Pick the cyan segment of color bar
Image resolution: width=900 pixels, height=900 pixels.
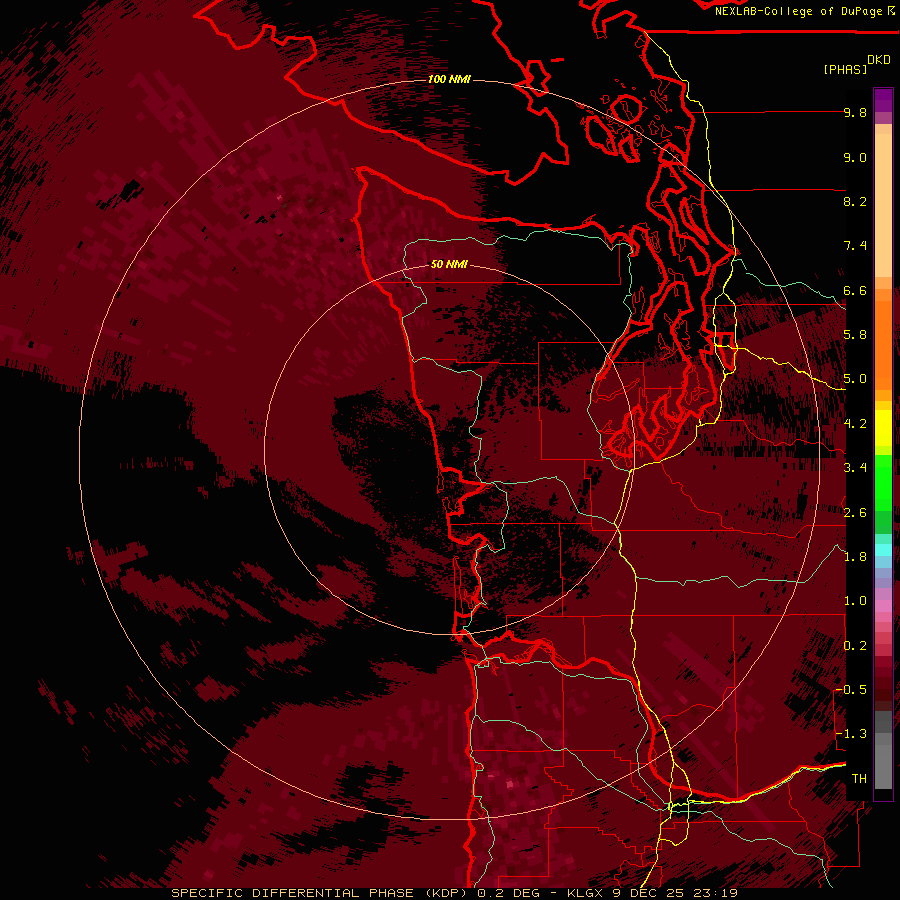[x=883, y=550]
